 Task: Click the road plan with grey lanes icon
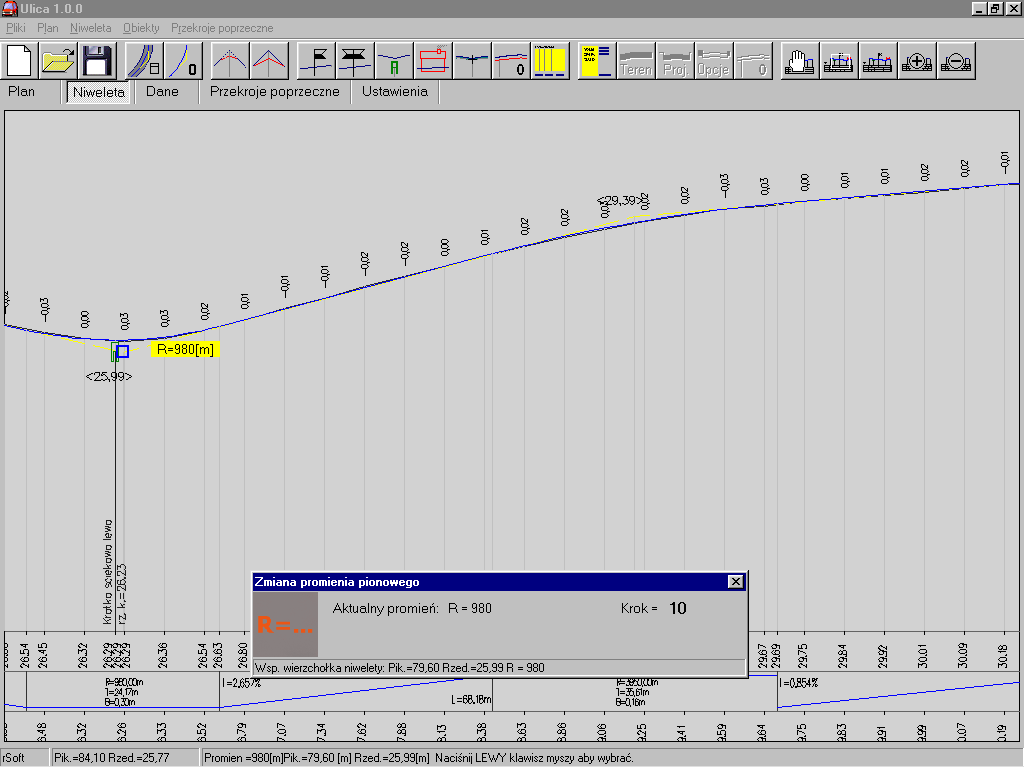[144, 62]
